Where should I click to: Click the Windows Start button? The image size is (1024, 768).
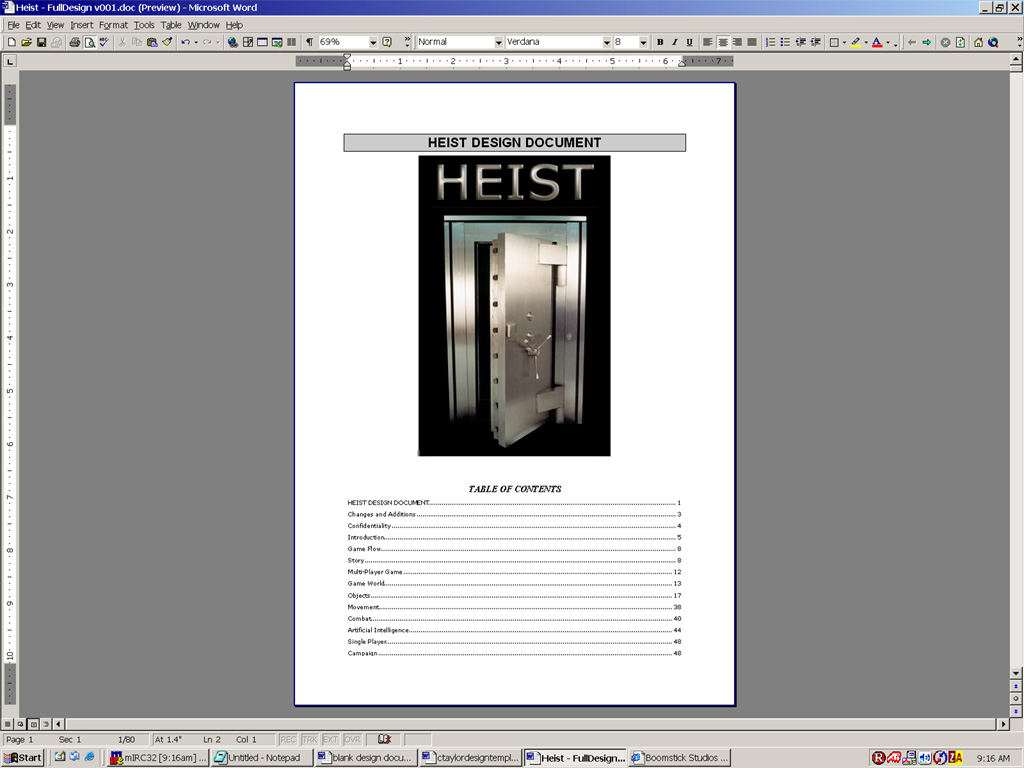[x=23, y=757]
